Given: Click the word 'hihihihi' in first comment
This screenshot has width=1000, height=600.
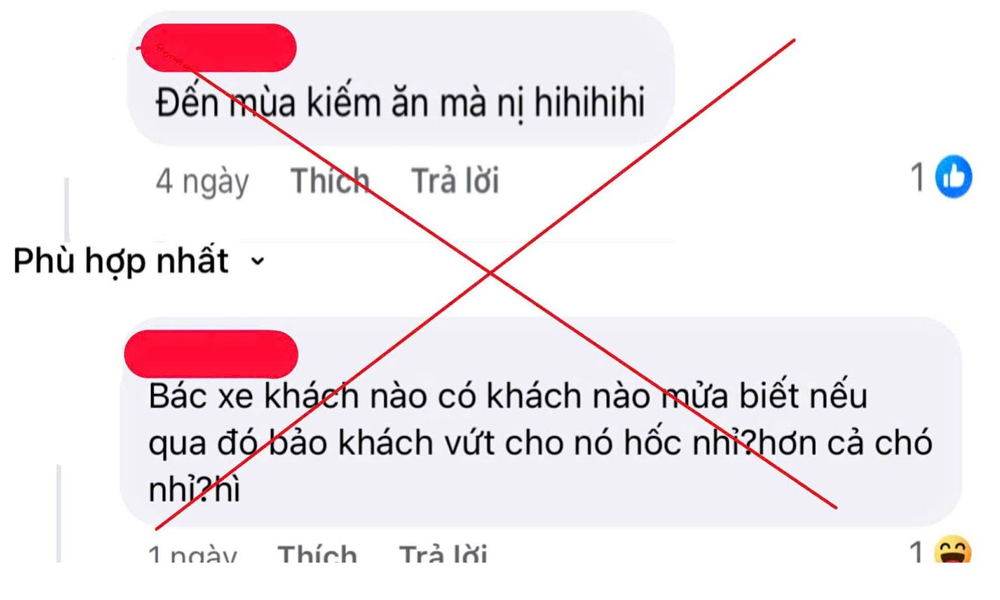Looking at the screenshot, I should tap(589, 102).
